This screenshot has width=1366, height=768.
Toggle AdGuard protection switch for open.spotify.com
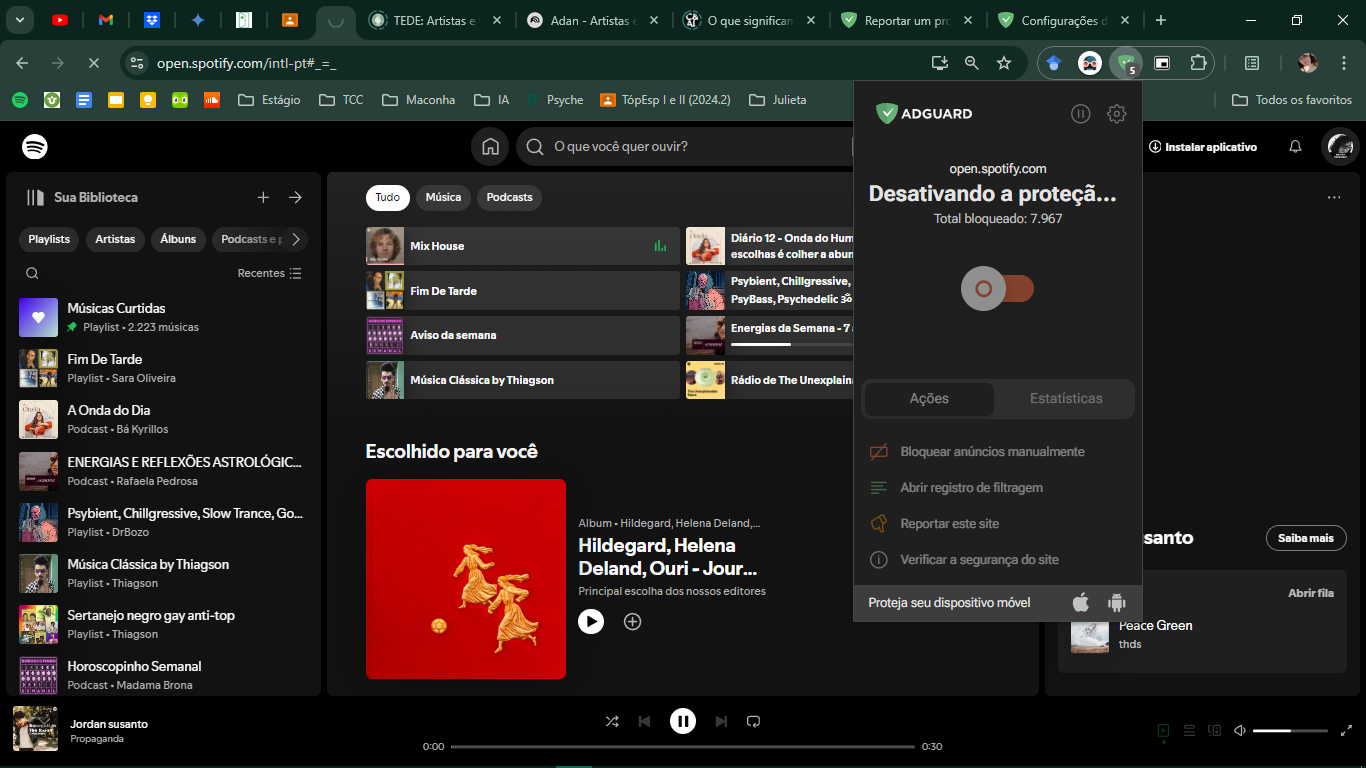click(997, 289)
